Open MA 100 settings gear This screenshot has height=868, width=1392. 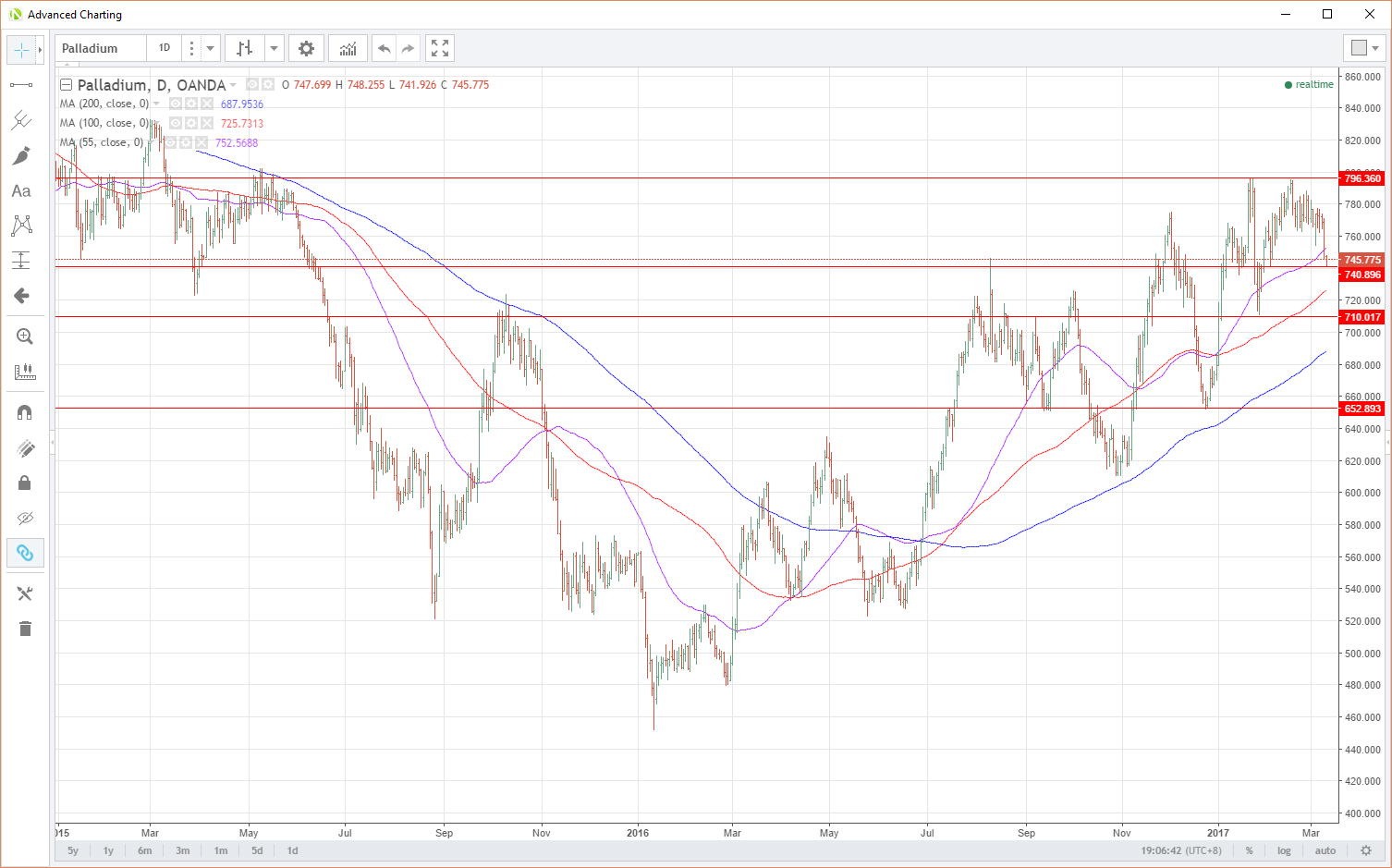click(x=191, y=123)
